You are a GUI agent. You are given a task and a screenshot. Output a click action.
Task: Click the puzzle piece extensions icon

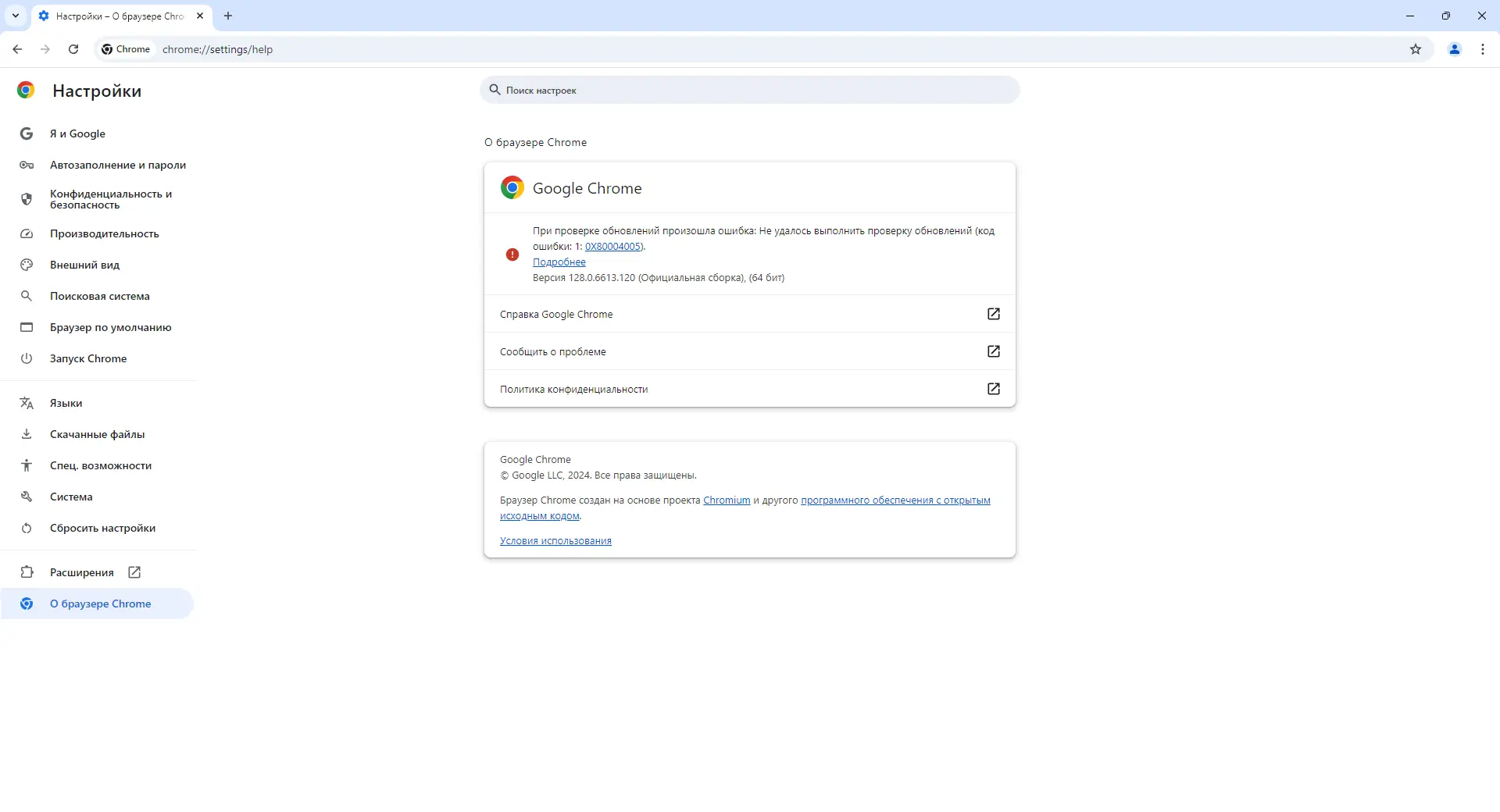coord(27,572)
